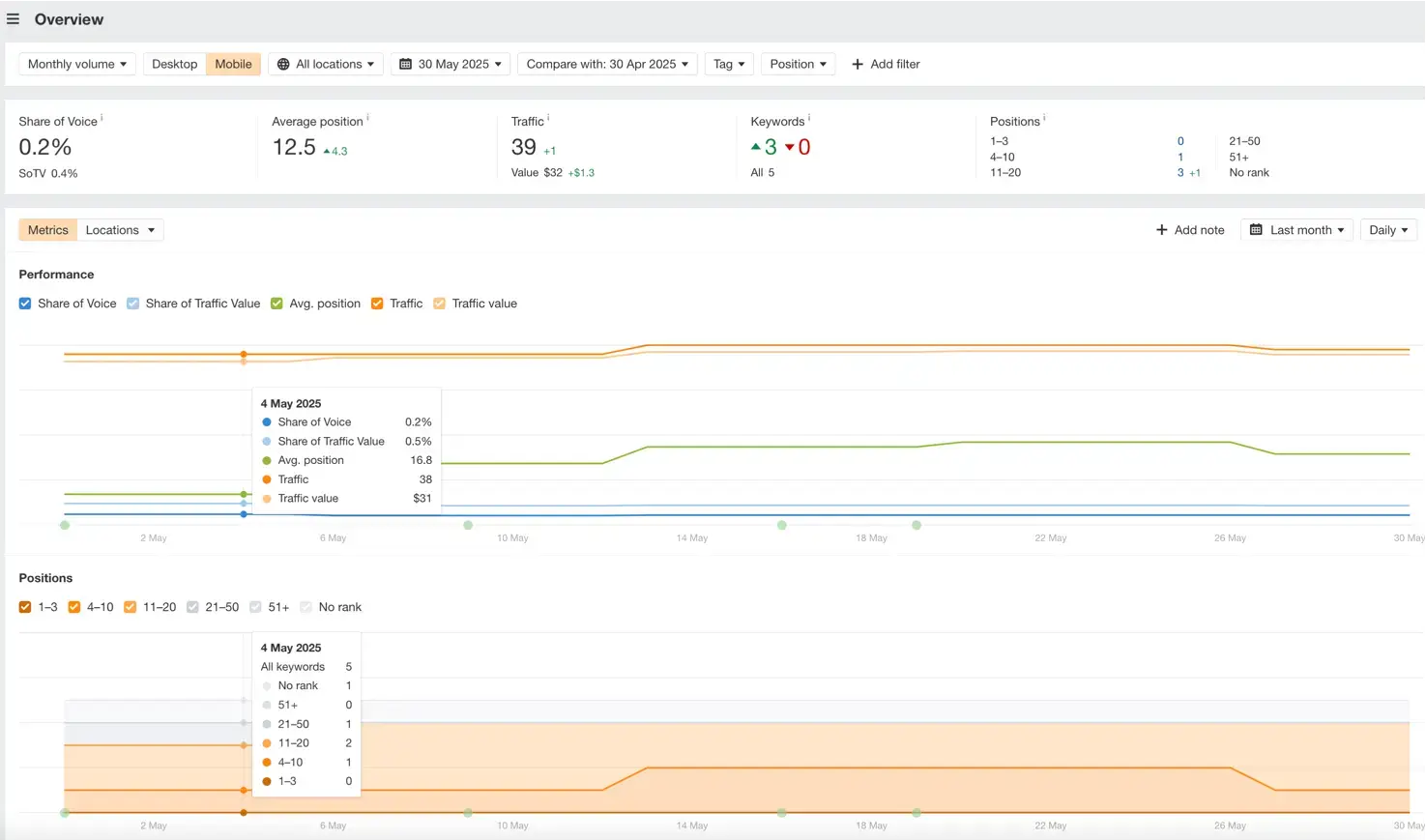The width and height of the screenshot is (1426, 840).
Task: Expand the Monthly volume dropdown
Action: coord(77,65)
